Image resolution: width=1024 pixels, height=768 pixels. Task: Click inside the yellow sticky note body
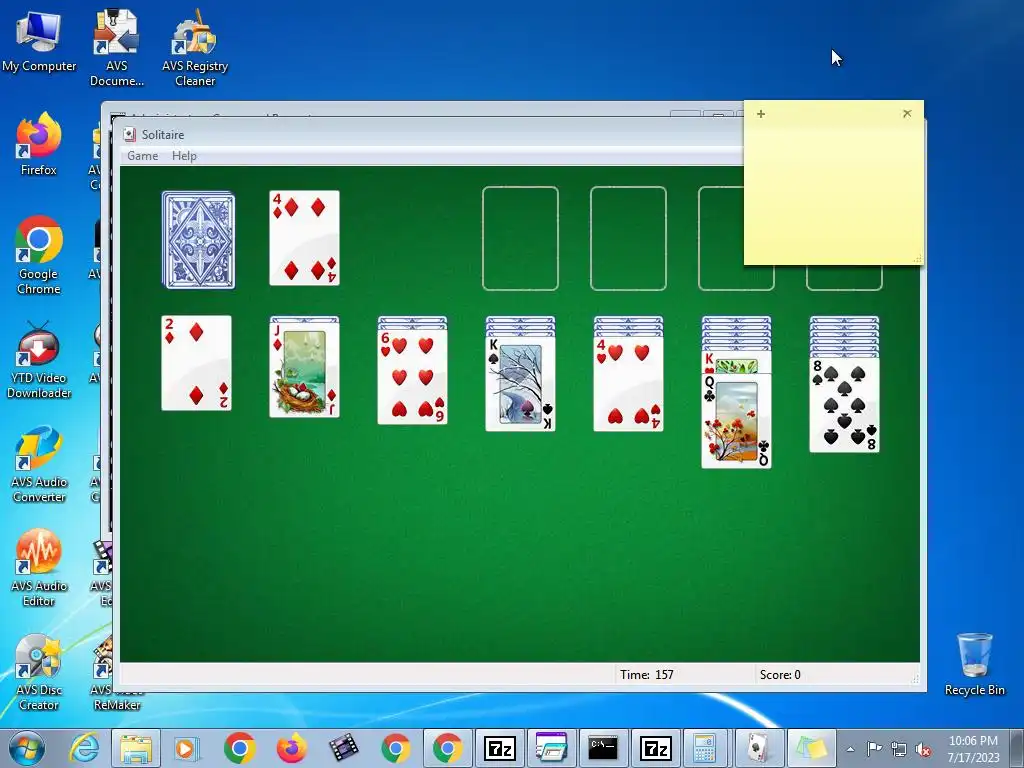[x=834, y=193]
